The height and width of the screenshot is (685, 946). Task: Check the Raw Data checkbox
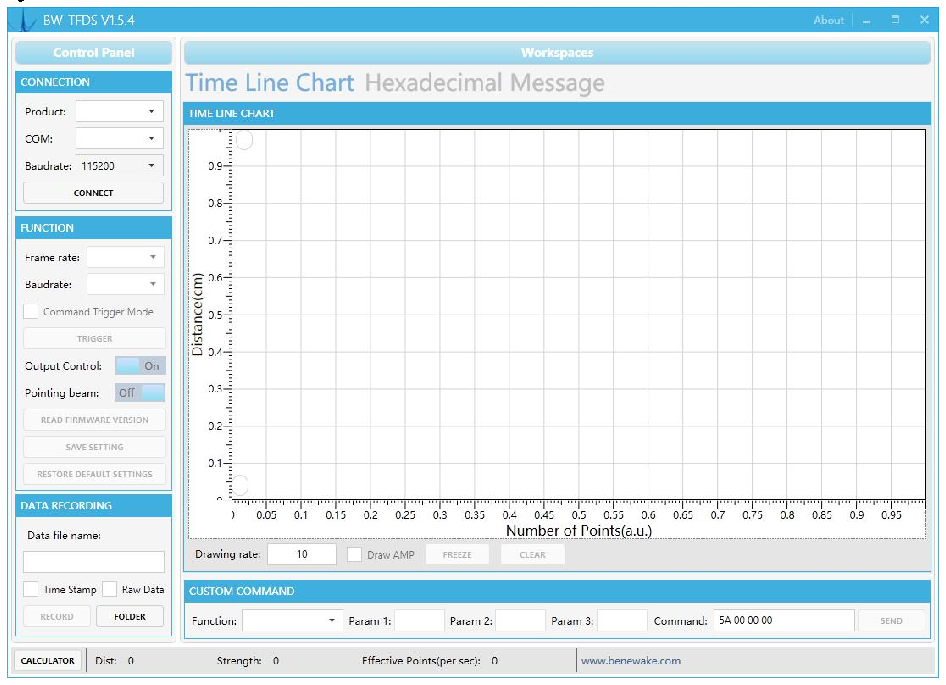point(110,589)
